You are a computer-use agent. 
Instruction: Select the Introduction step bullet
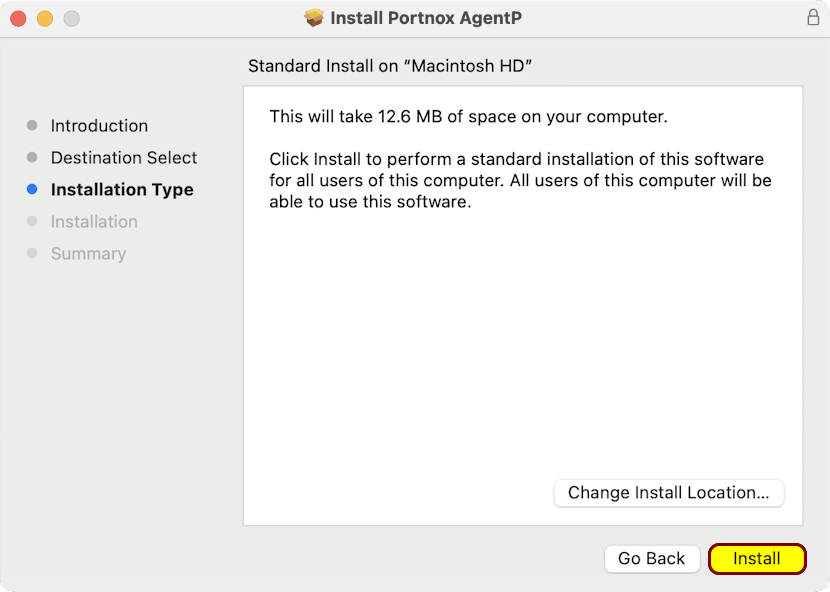click(32, 125)
